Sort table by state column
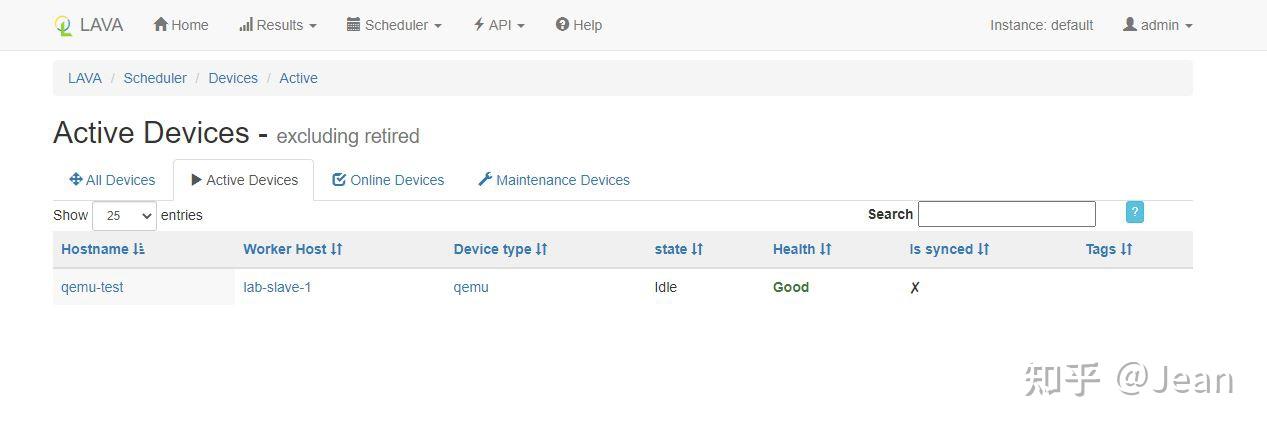The width and height of the screenshot is (1267, 429). 697,249
